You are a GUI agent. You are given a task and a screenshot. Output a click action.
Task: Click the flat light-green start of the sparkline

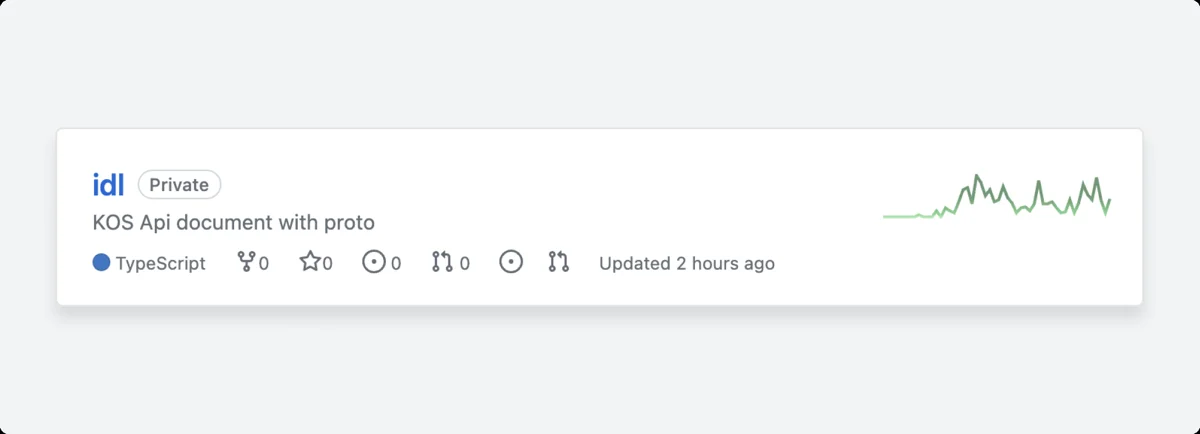click(x=898, y=216)
